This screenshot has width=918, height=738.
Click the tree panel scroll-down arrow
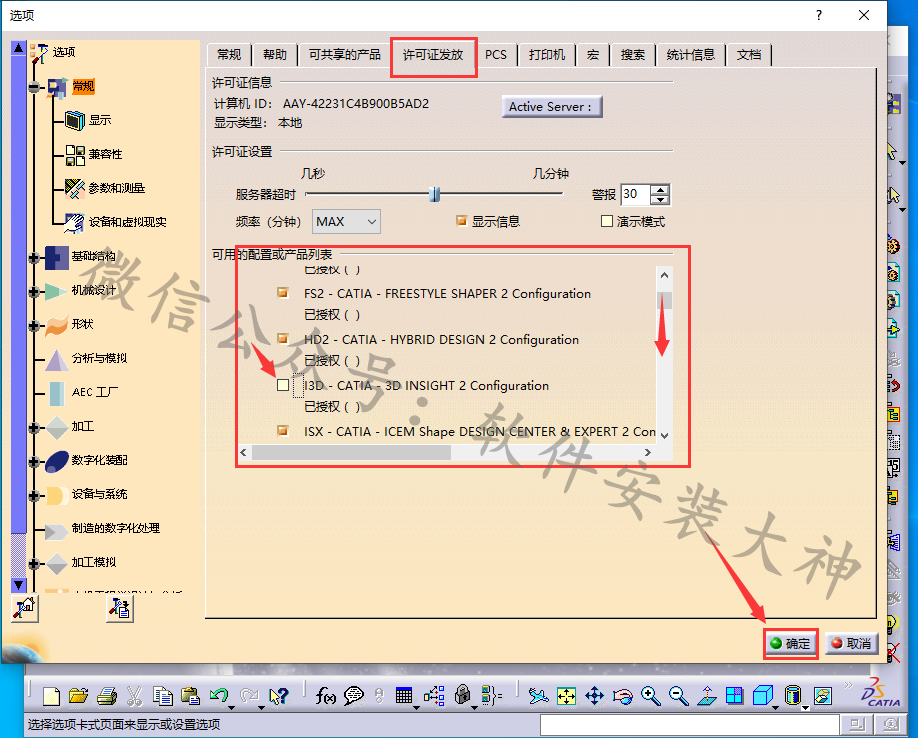(x=19, y=584)
